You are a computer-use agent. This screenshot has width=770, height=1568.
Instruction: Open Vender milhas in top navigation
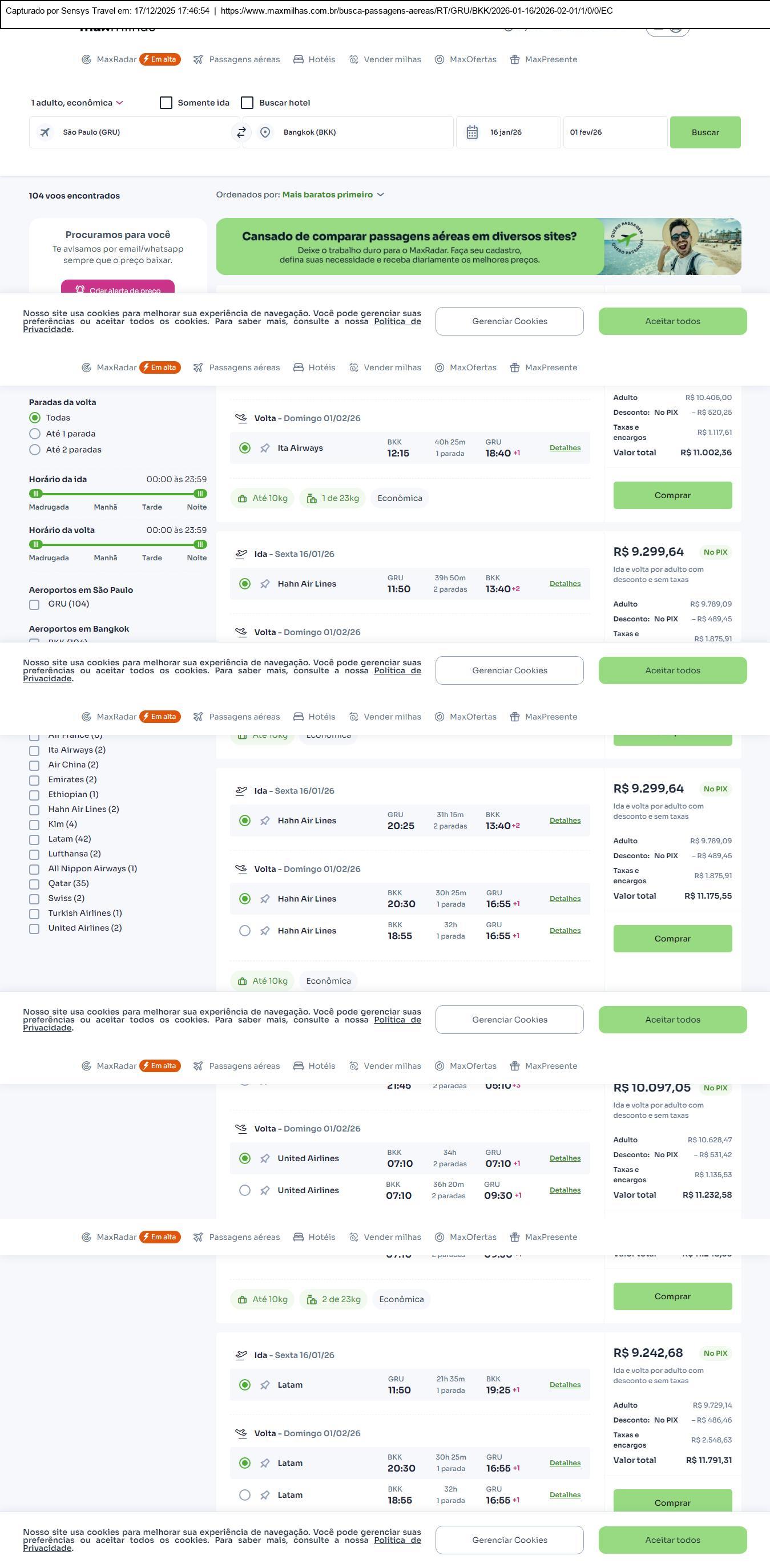pos(392,60)
